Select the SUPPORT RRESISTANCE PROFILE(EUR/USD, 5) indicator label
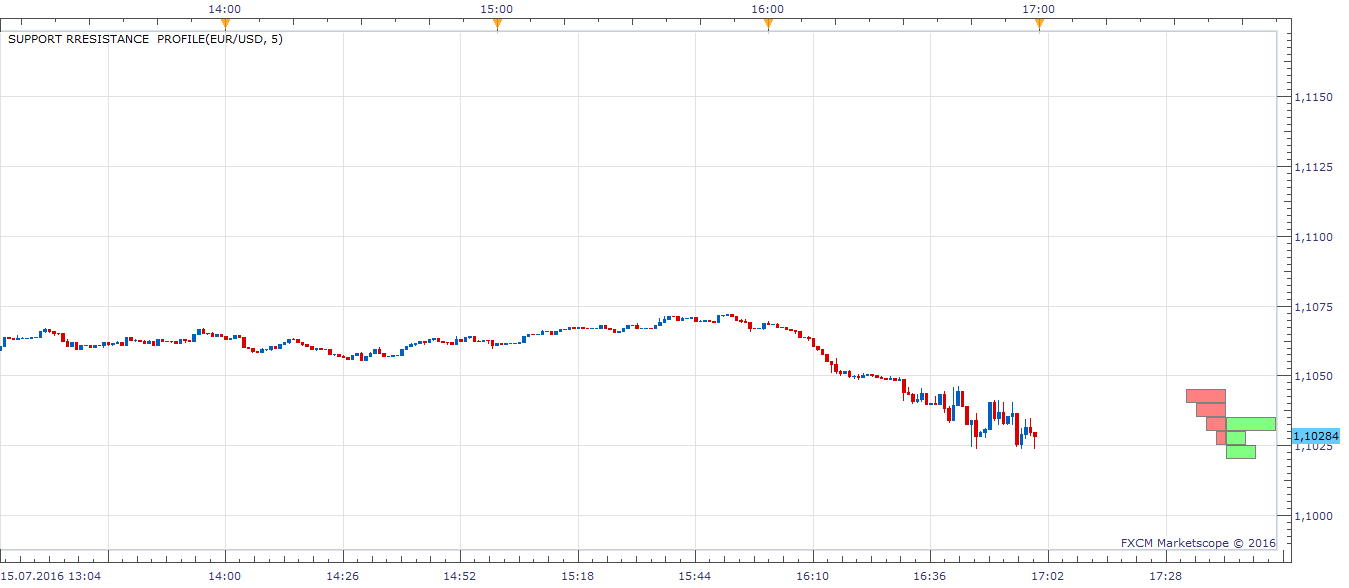This screenshot has height=588, width=1349. click(x=145, y=40)
